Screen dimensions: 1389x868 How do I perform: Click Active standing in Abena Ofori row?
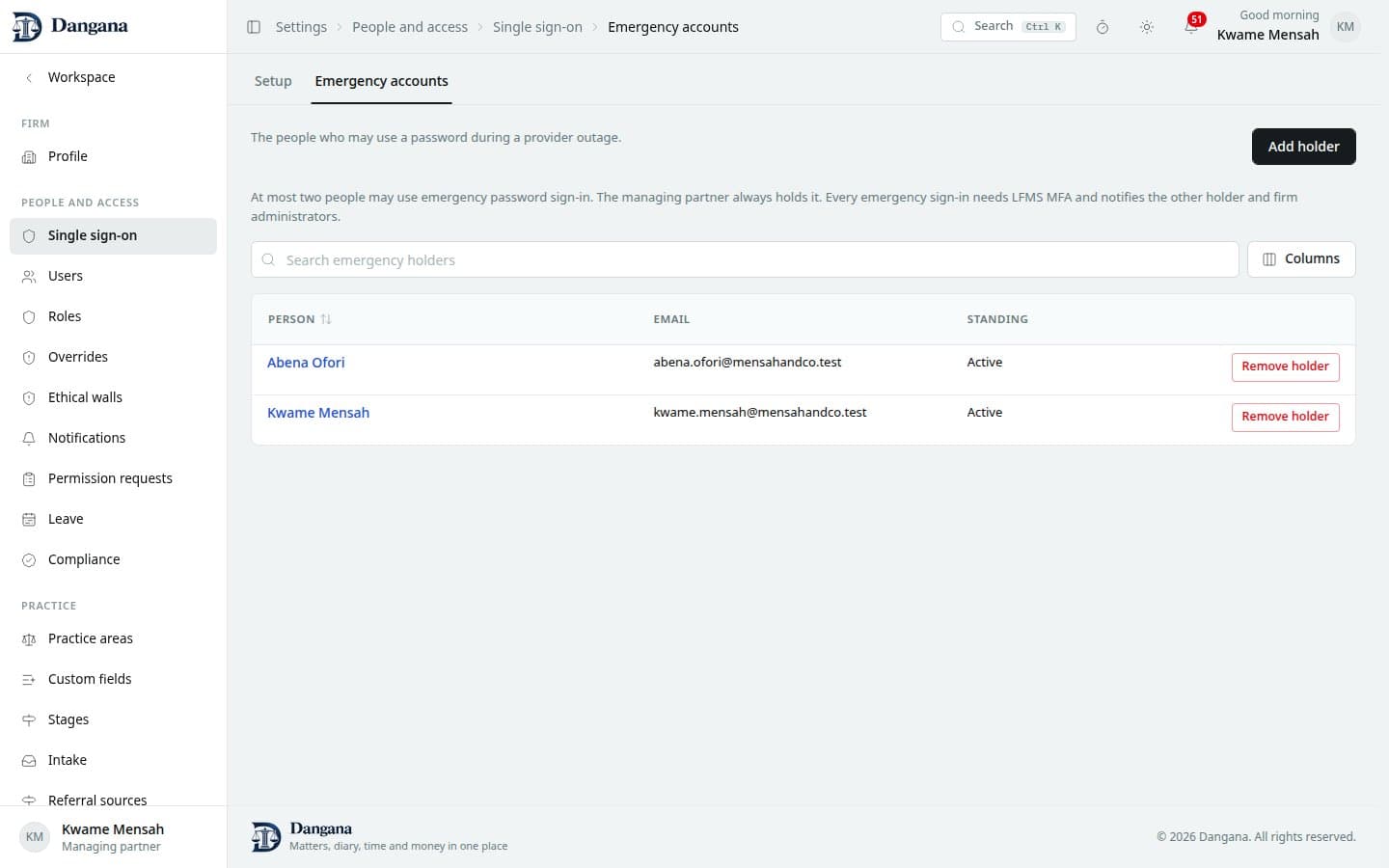click(x=985, y=363)
